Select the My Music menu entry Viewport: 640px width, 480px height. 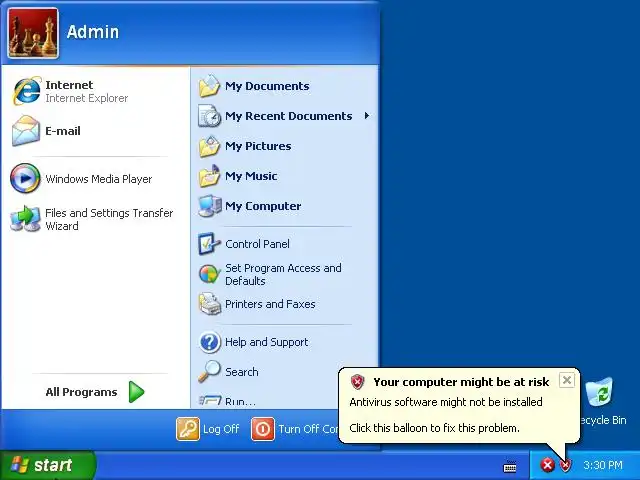(x=284, y=176)
